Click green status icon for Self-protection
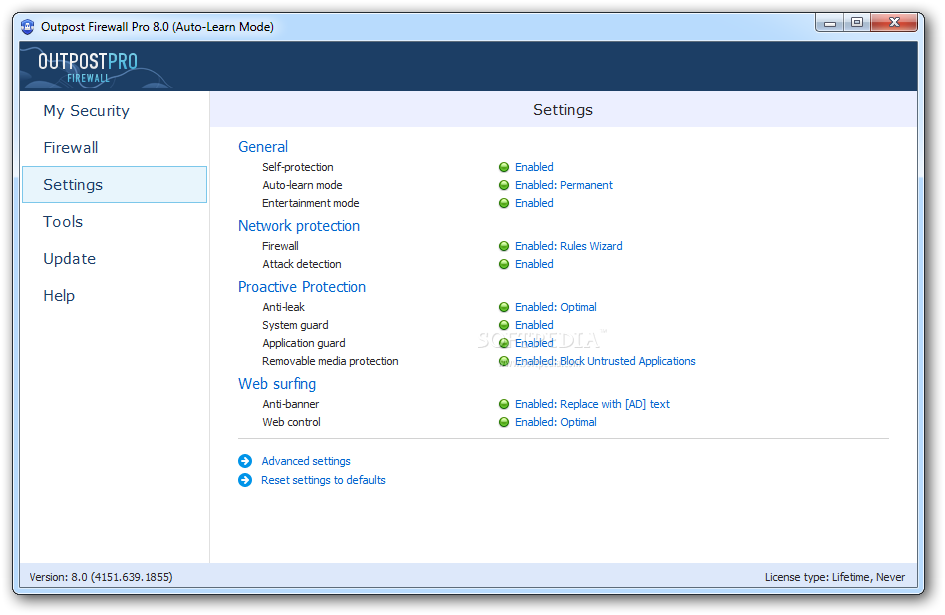This screenshot has width=945, height=615. pyautogui.click(x=504, y=167)
